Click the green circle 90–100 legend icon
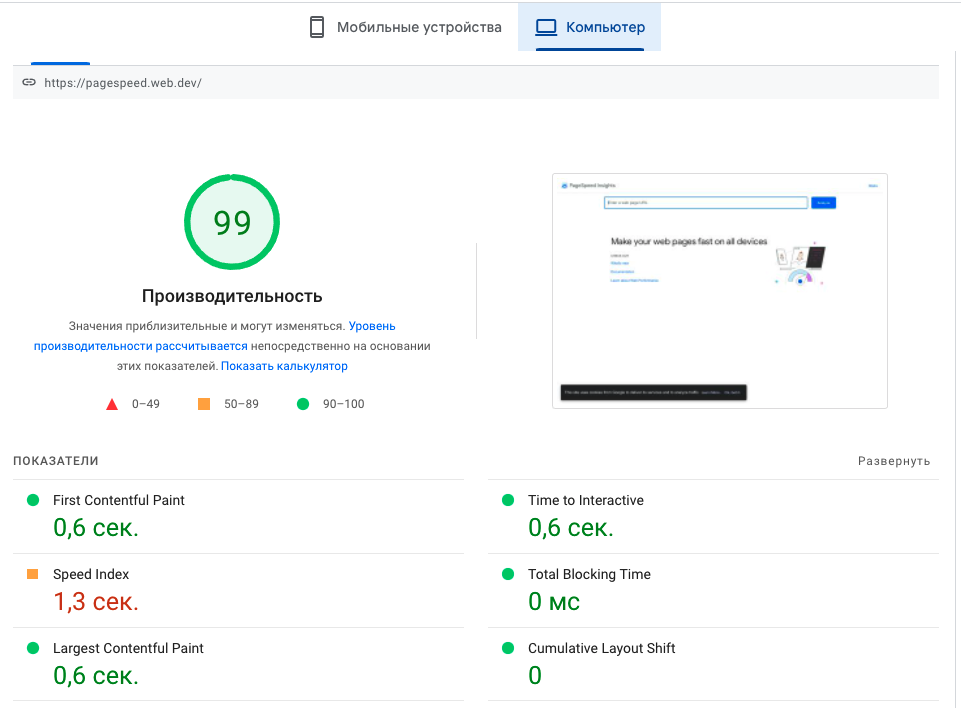The height and width of the screenshot is (708, 961). point(303,404)
